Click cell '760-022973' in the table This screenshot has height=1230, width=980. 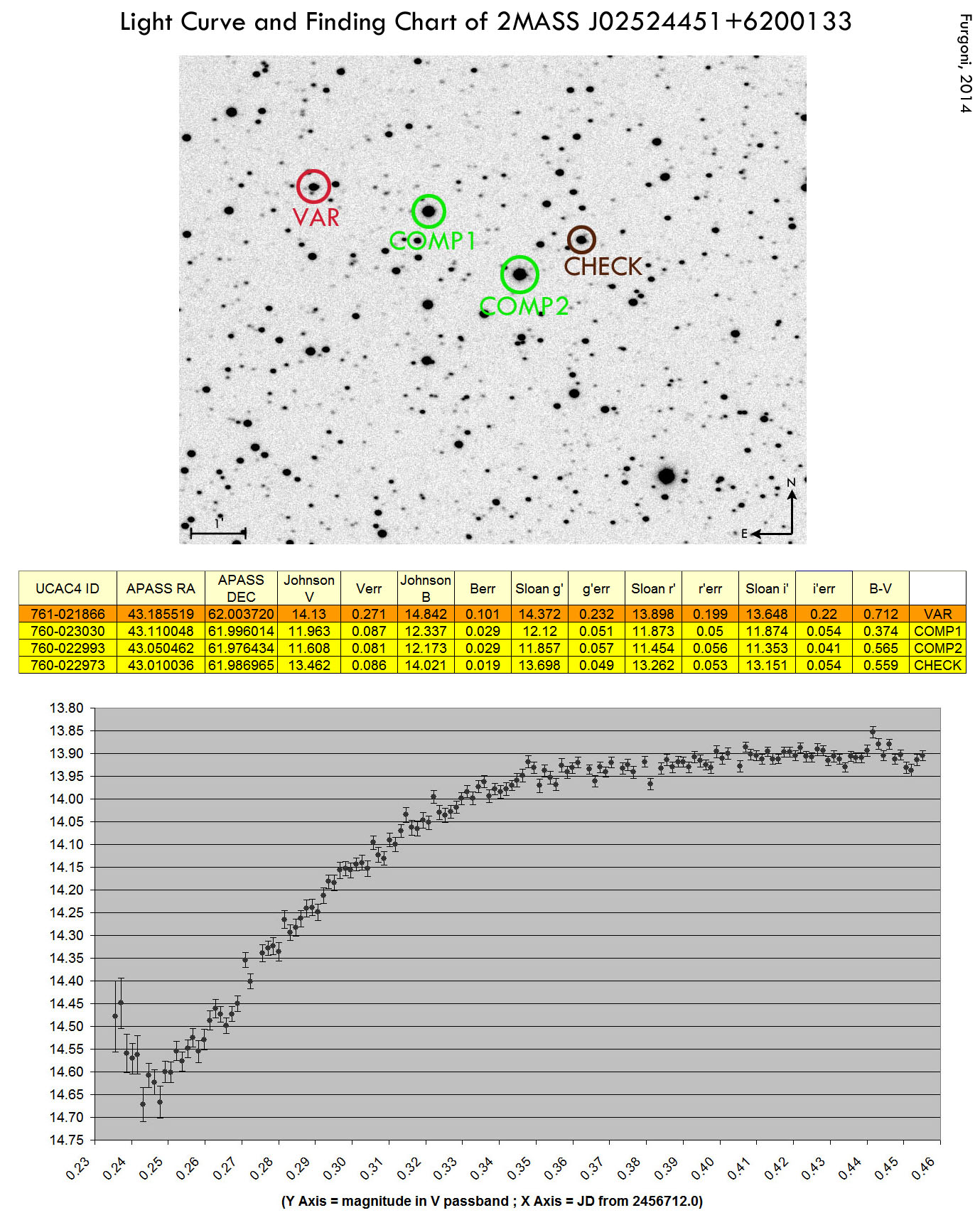tap(68, 665)
